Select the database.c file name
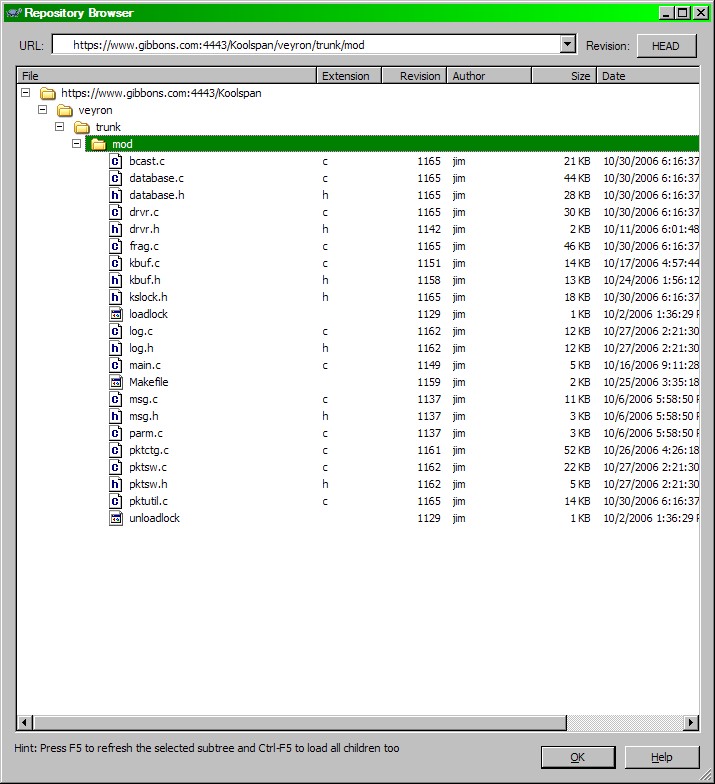 tap(156, 178)
